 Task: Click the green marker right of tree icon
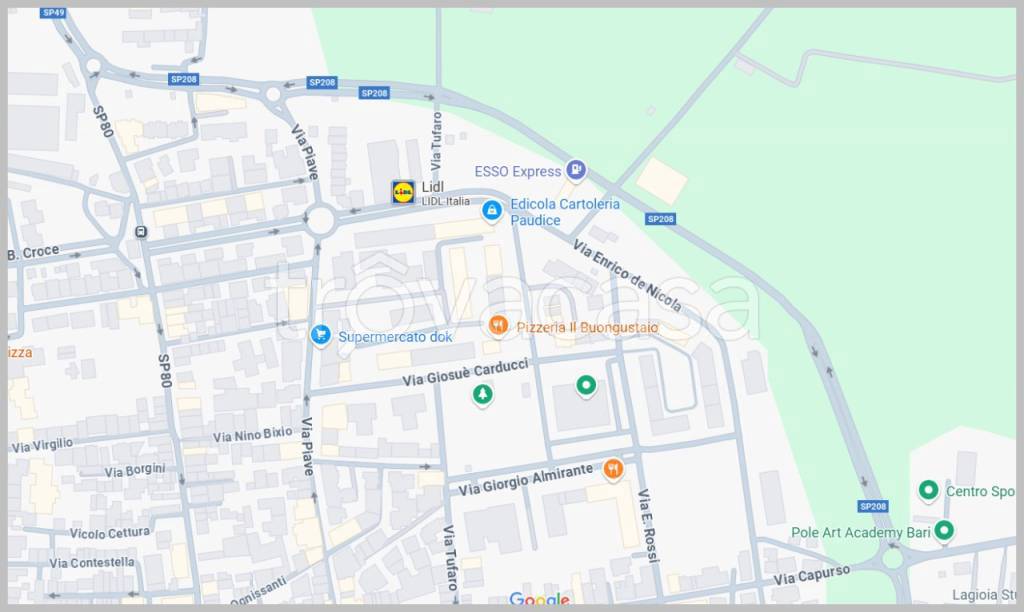(x=586, y=385)
